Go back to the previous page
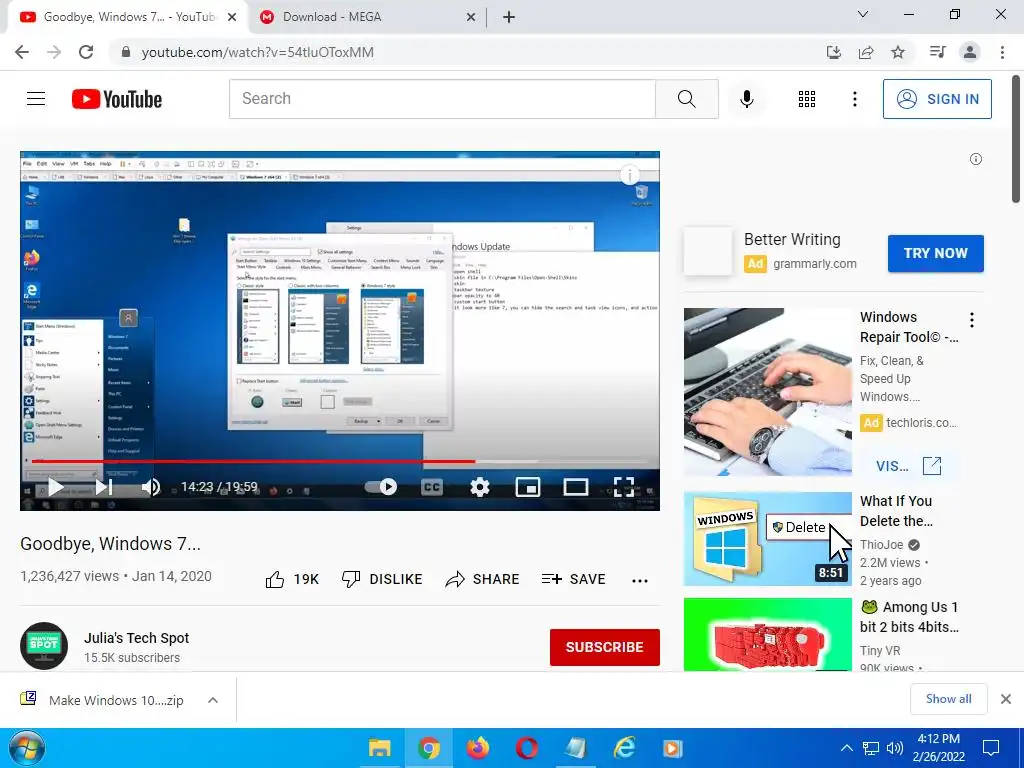The width and height of the screenshot is (1024, 768). click(x=22, y=52)
